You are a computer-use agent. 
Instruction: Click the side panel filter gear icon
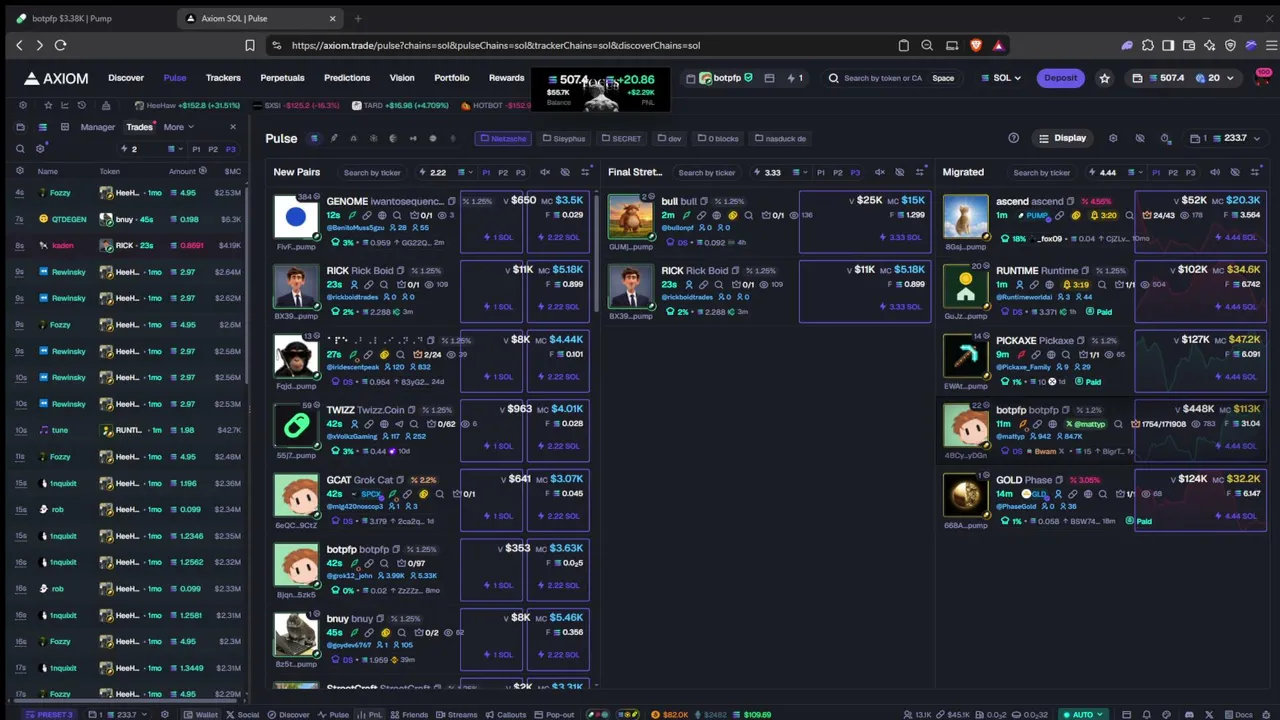(x=40, y=149)
